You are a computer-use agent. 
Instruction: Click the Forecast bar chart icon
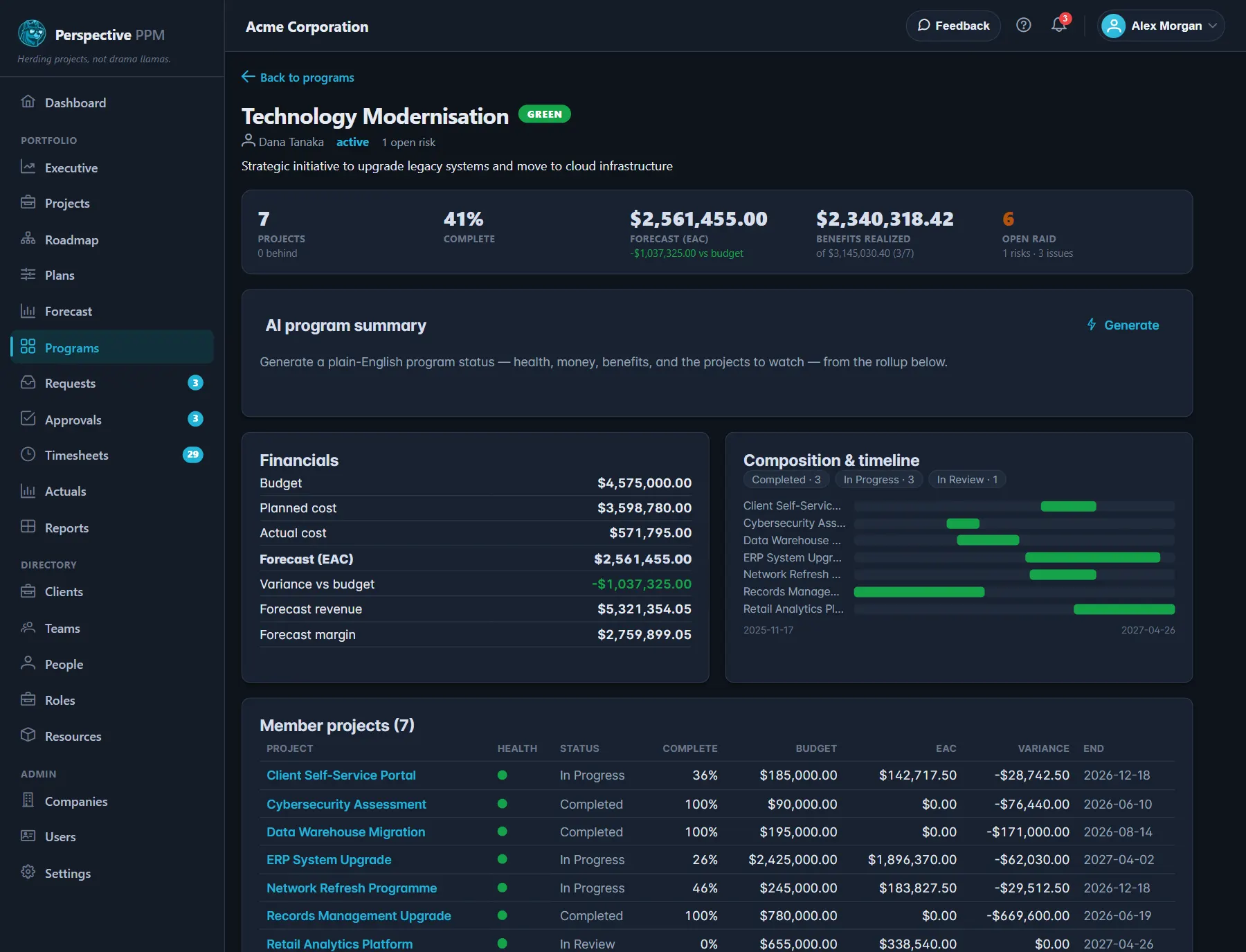28,311
